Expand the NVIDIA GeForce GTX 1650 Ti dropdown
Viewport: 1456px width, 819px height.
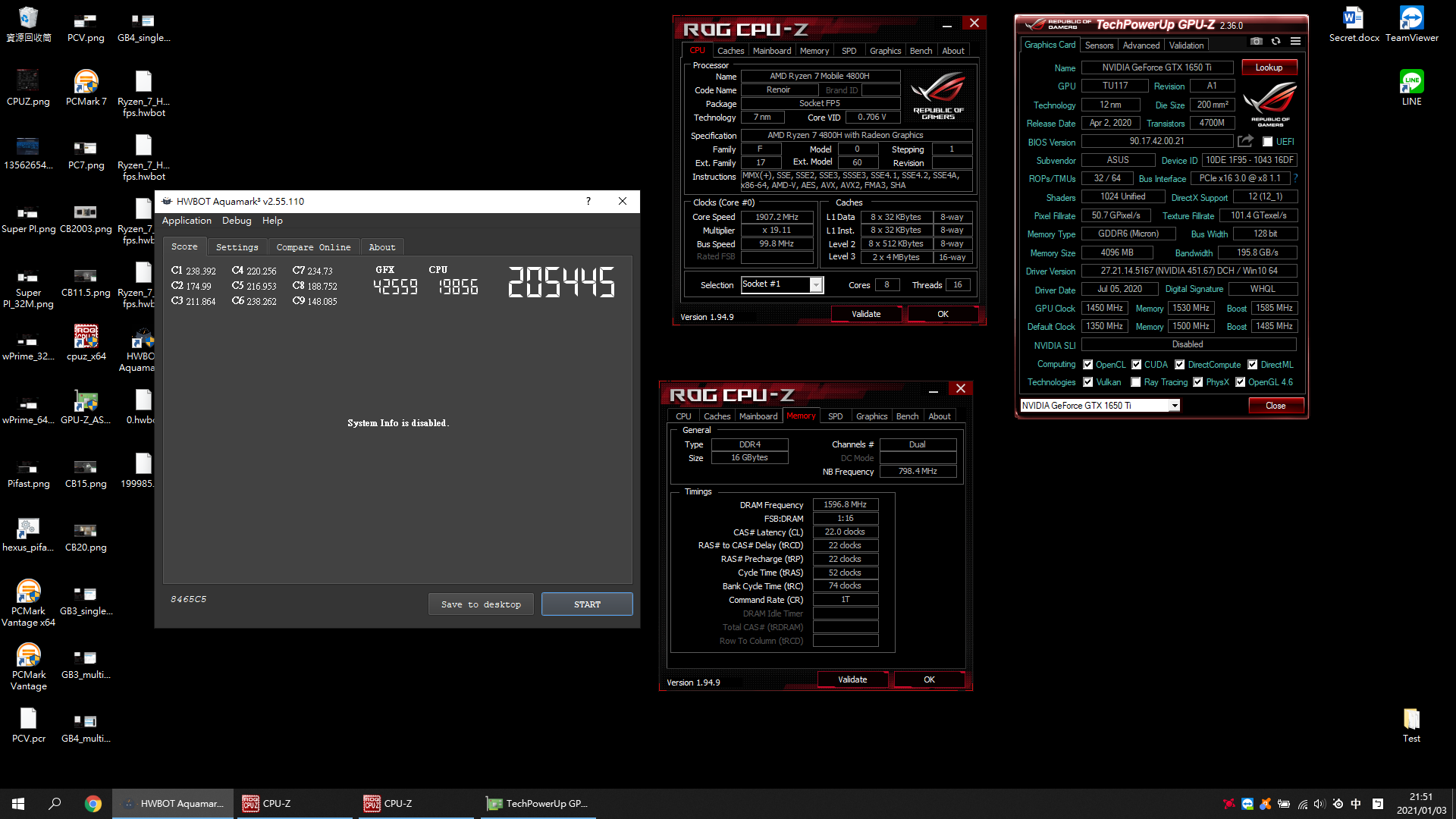click(1174, 406)
